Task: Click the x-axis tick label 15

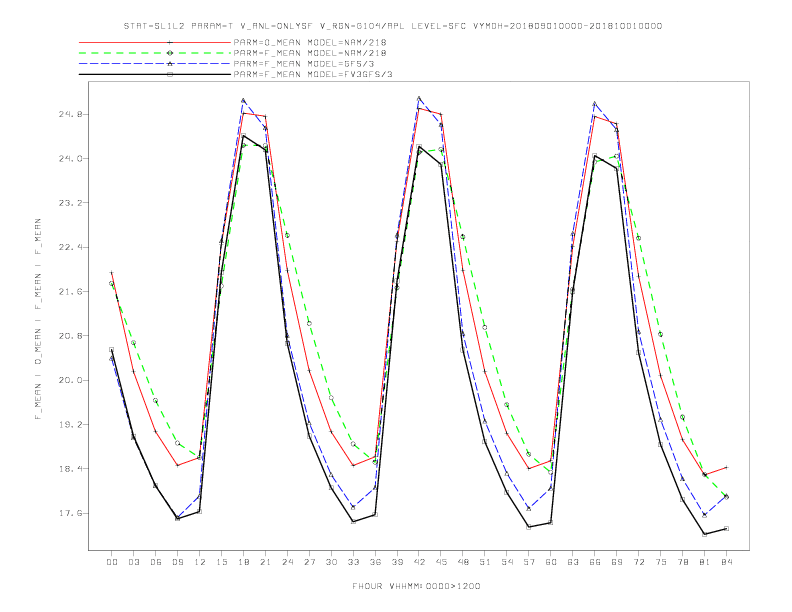Action: [x=221, y=562]
